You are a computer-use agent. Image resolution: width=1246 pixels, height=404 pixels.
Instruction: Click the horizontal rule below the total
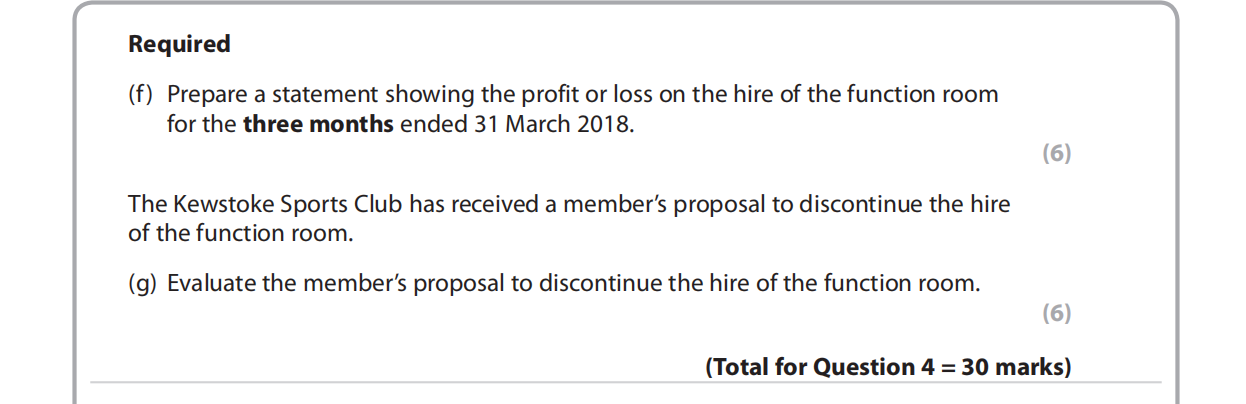coord(625,382)
